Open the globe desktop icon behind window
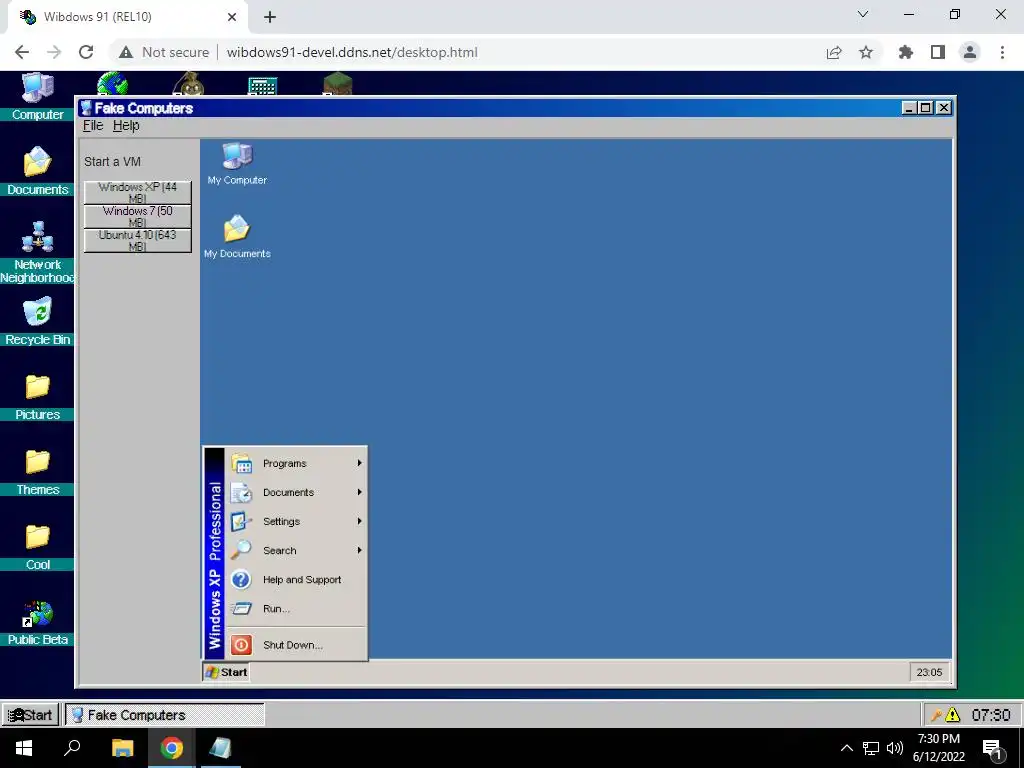Screen dimensions: 1024x768 [112, 84]
